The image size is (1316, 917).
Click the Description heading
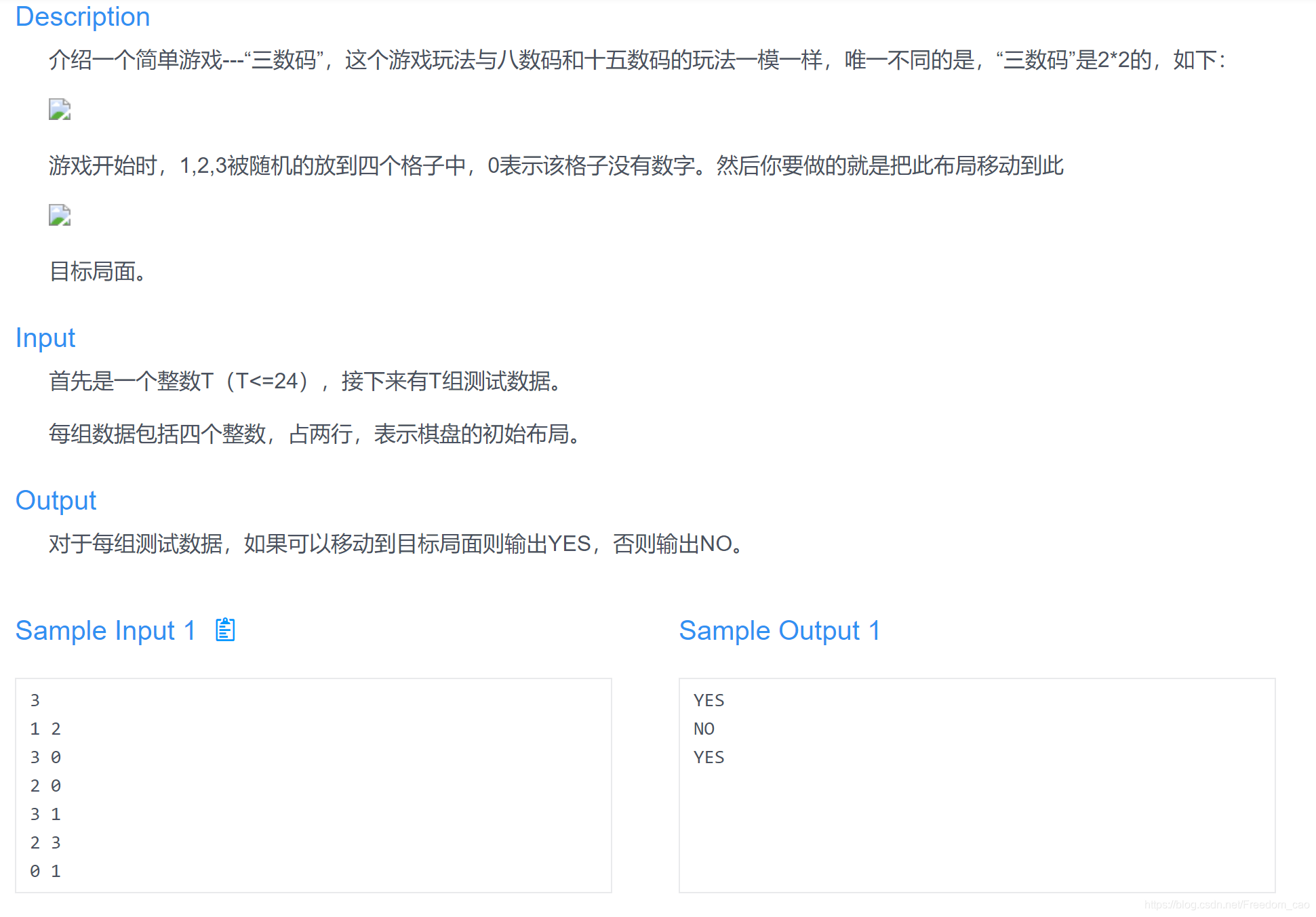[x=83, y=17]
